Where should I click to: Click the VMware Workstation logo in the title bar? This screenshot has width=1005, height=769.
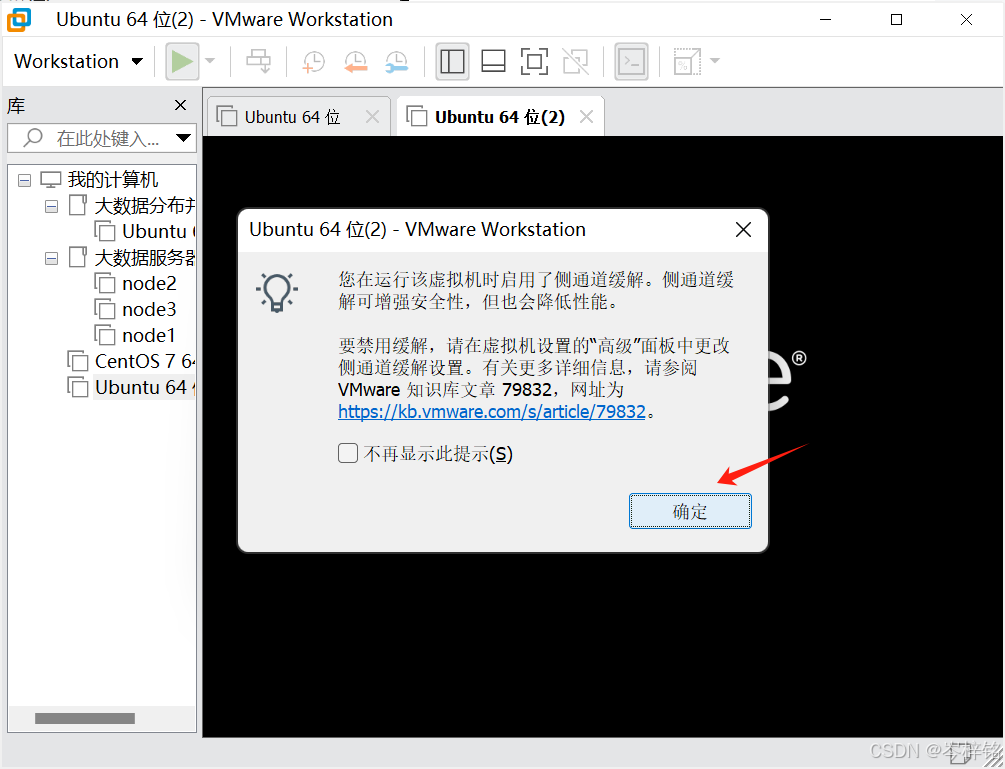tap(19, 19)
